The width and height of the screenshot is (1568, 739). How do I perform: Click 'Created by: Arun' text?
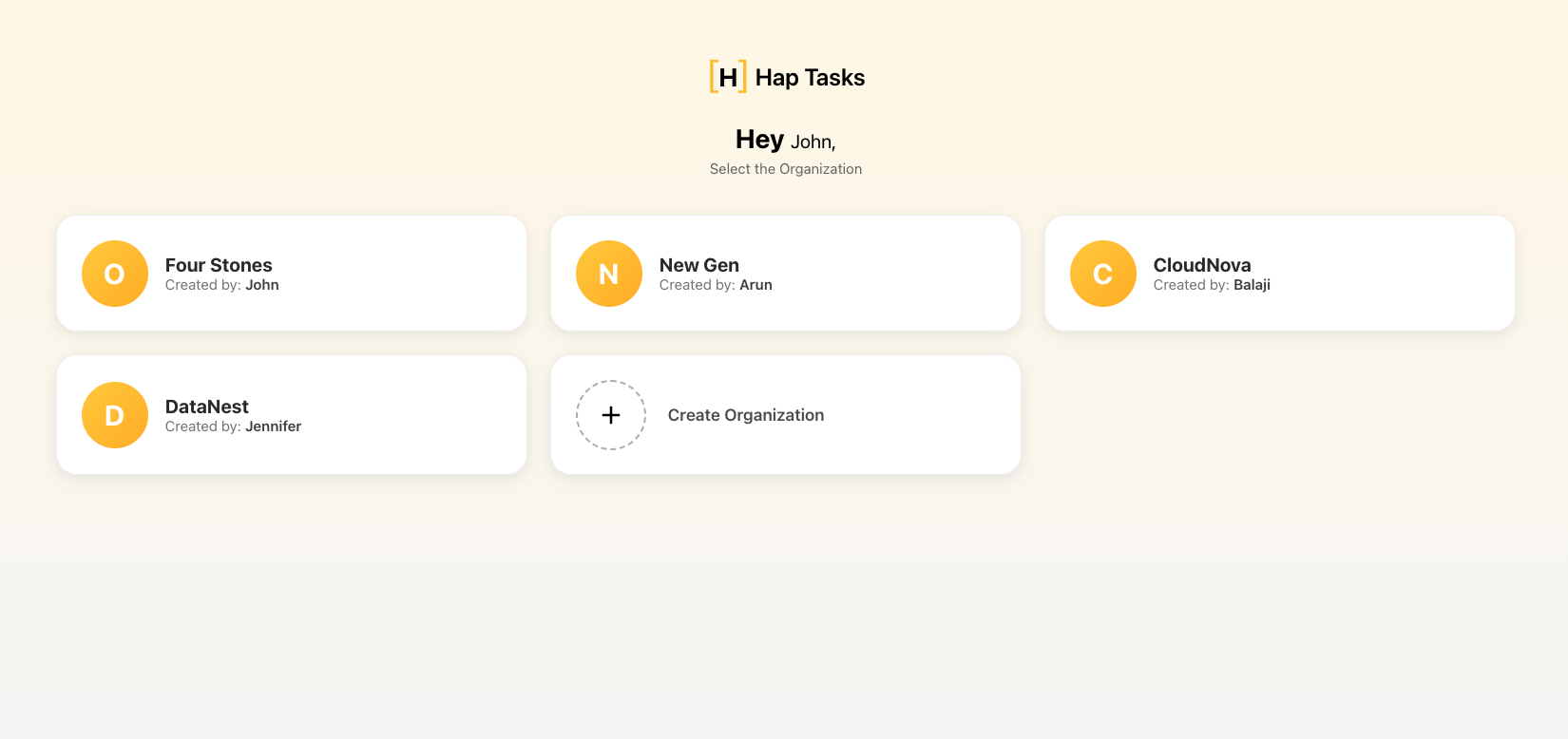click(716, 285)
